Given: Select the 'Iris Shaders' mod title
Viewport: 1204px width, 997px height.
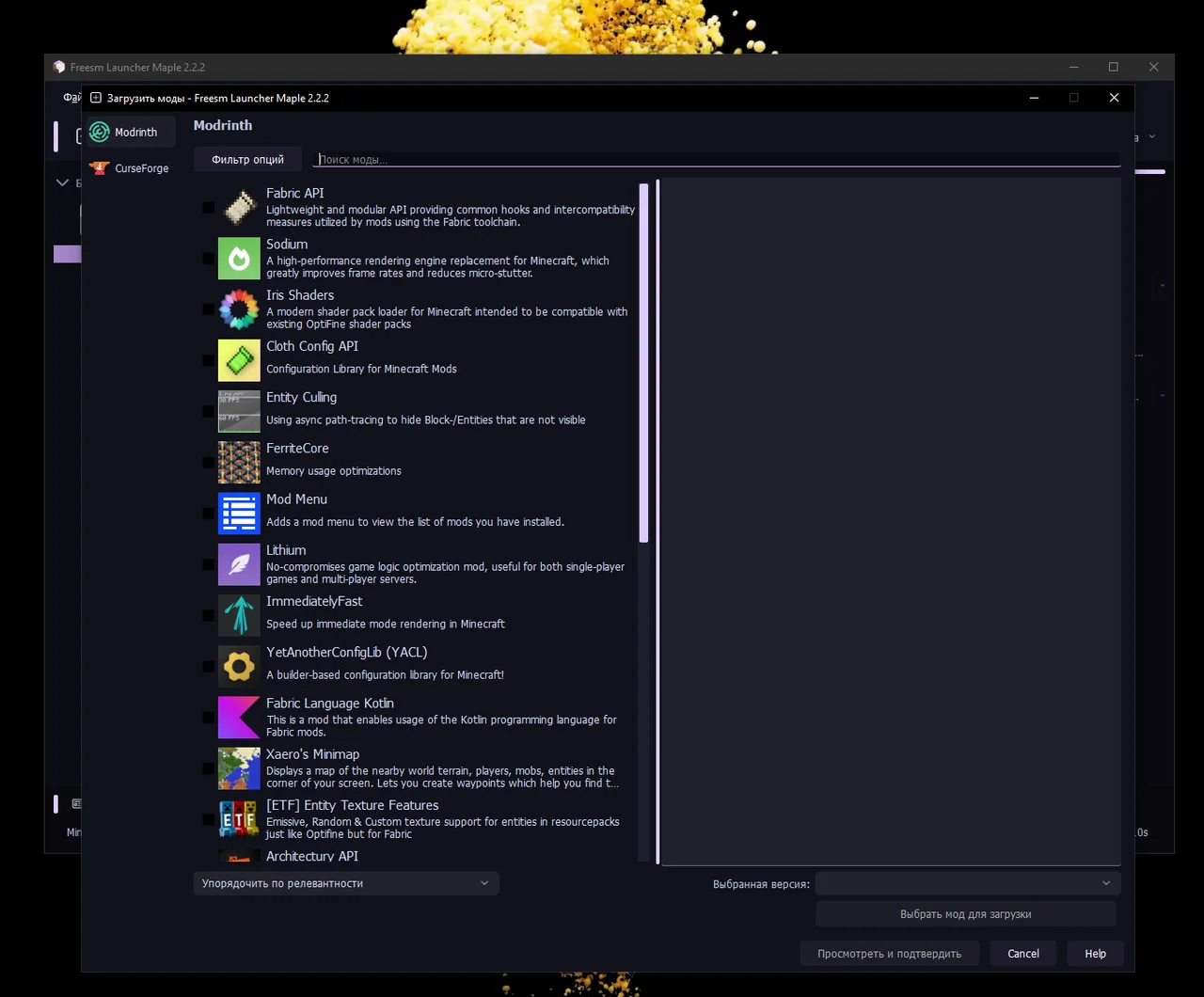Looking at the screenshot, I should click(300, 294).
